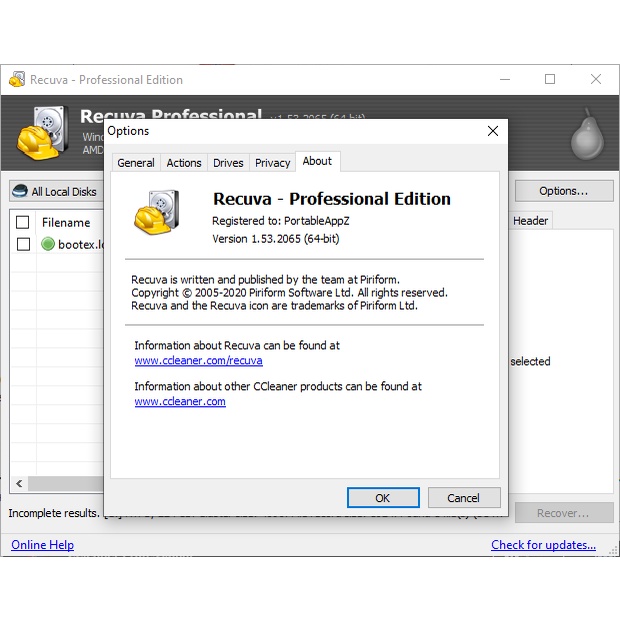Click the disk icon beside All Local Disks
Image resolution: width=620 pixels, height=620 pixels.
pos(19,191)
